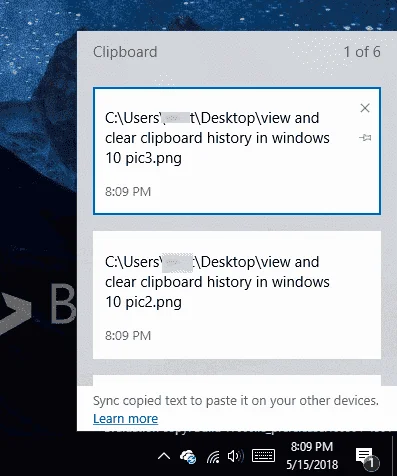Click the 1 of 6 counter
This screenshot has width=397, height=476.
362,52
